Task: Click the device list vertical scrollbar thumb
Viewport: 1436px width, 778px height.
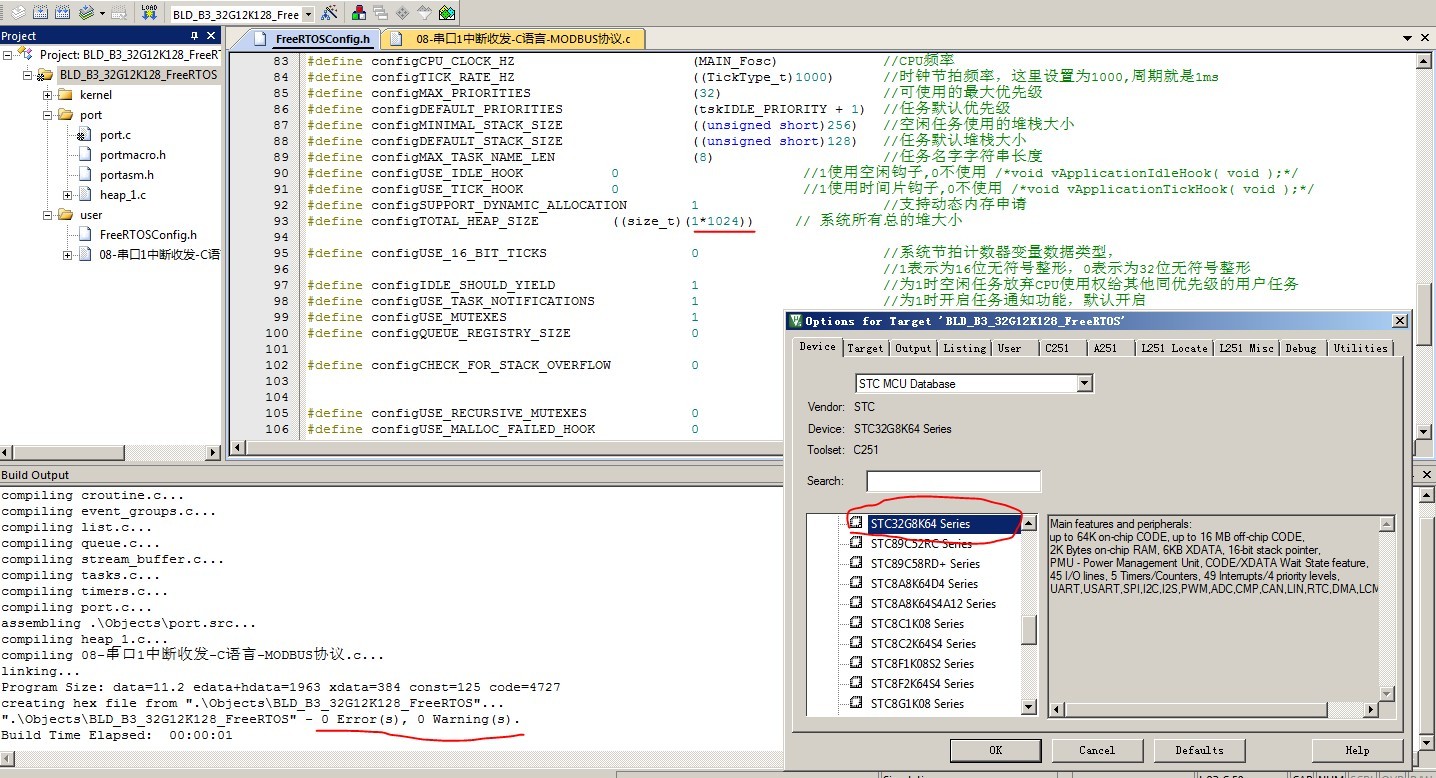Action: (1029, 630)
